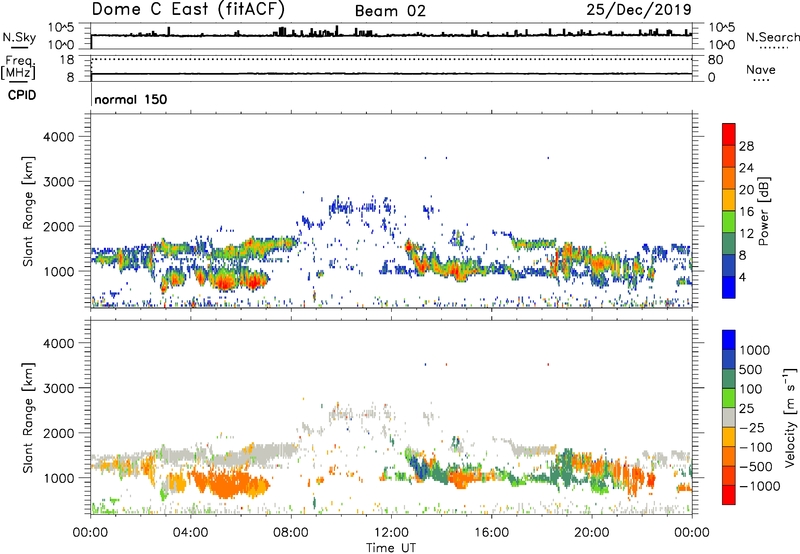This screenshot has width=800, height=554.
Task: Click the "80" Nave tick label
Action: (715, 60)
